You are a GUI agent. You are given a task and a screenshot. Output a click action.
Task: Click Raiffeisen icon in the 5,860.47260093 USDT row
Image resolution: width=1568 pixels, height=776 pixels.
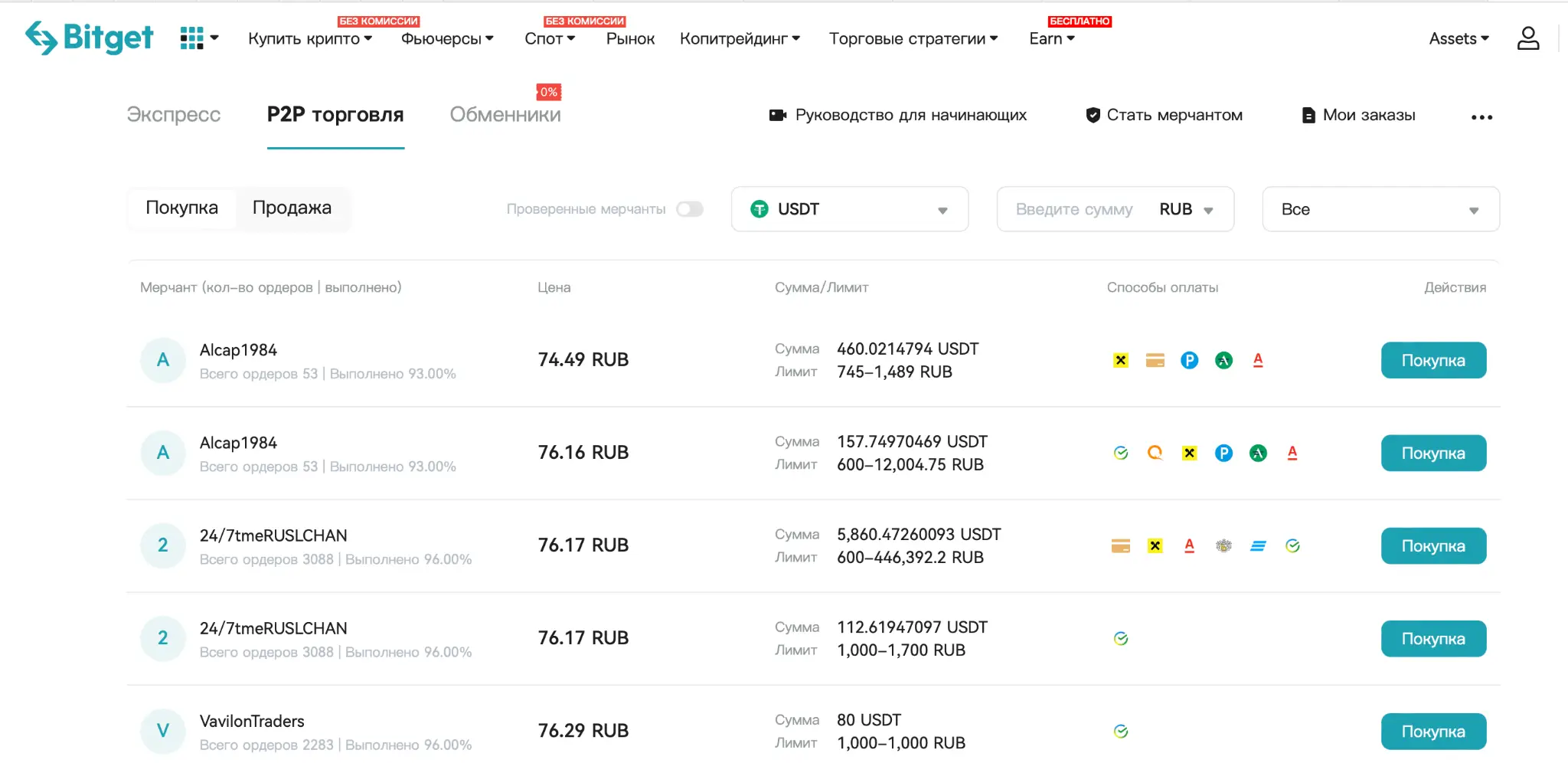click(x=1155, y=545)
